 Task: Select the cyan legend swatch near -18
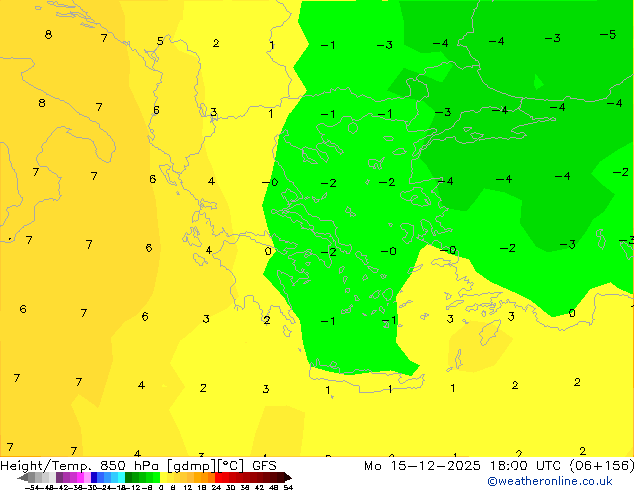(121, 477)
